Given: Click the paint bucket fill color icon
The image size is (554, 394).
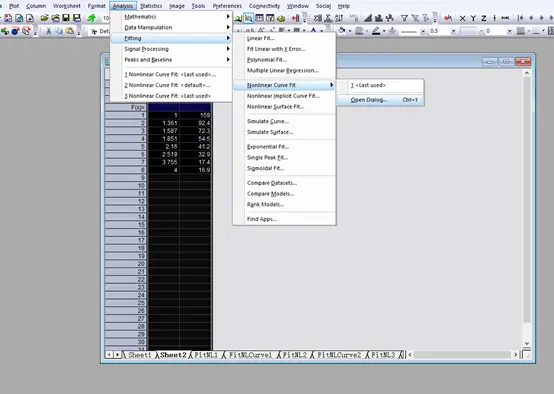Looking at the screenshot, I should point(341,31).
